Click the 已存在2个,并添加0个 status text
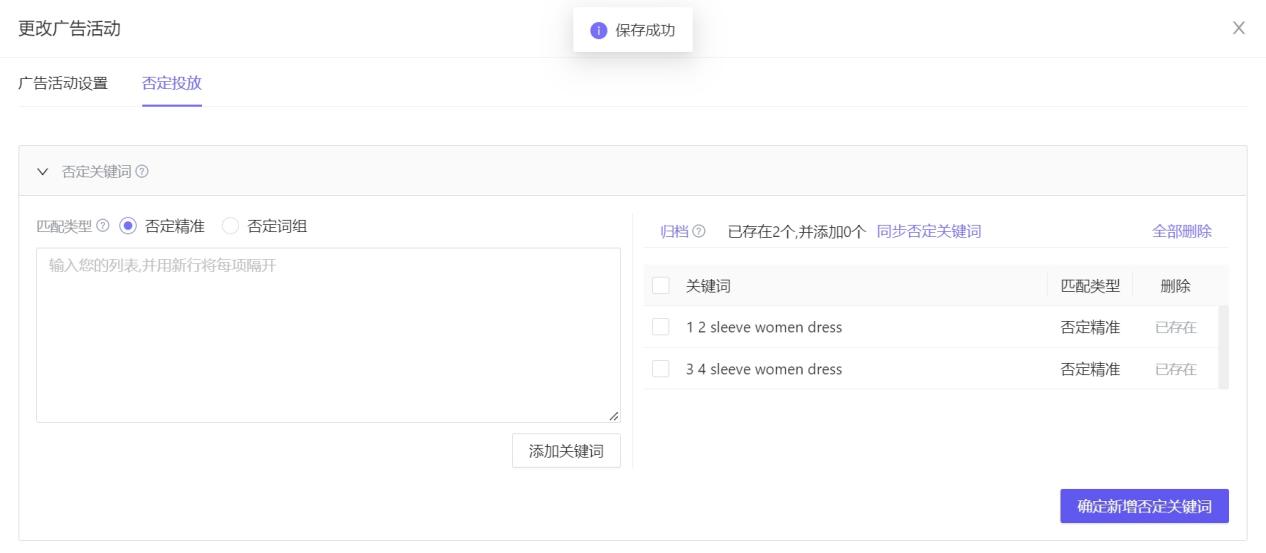The width and height of the screenshot is (1266, 553). [797, 232]
